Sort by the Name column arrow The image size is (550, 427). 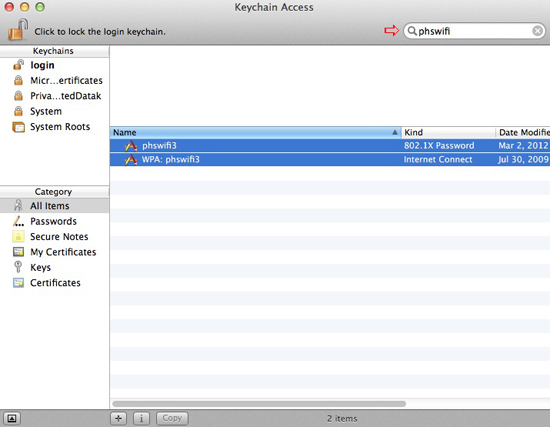tap(395, 132)
